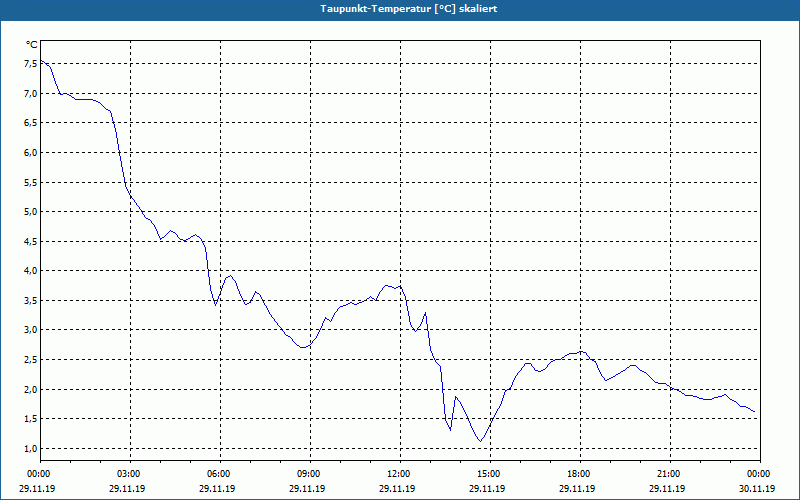Click the '30.11.19' date label
800x500 pixels.
pos(757,488)
